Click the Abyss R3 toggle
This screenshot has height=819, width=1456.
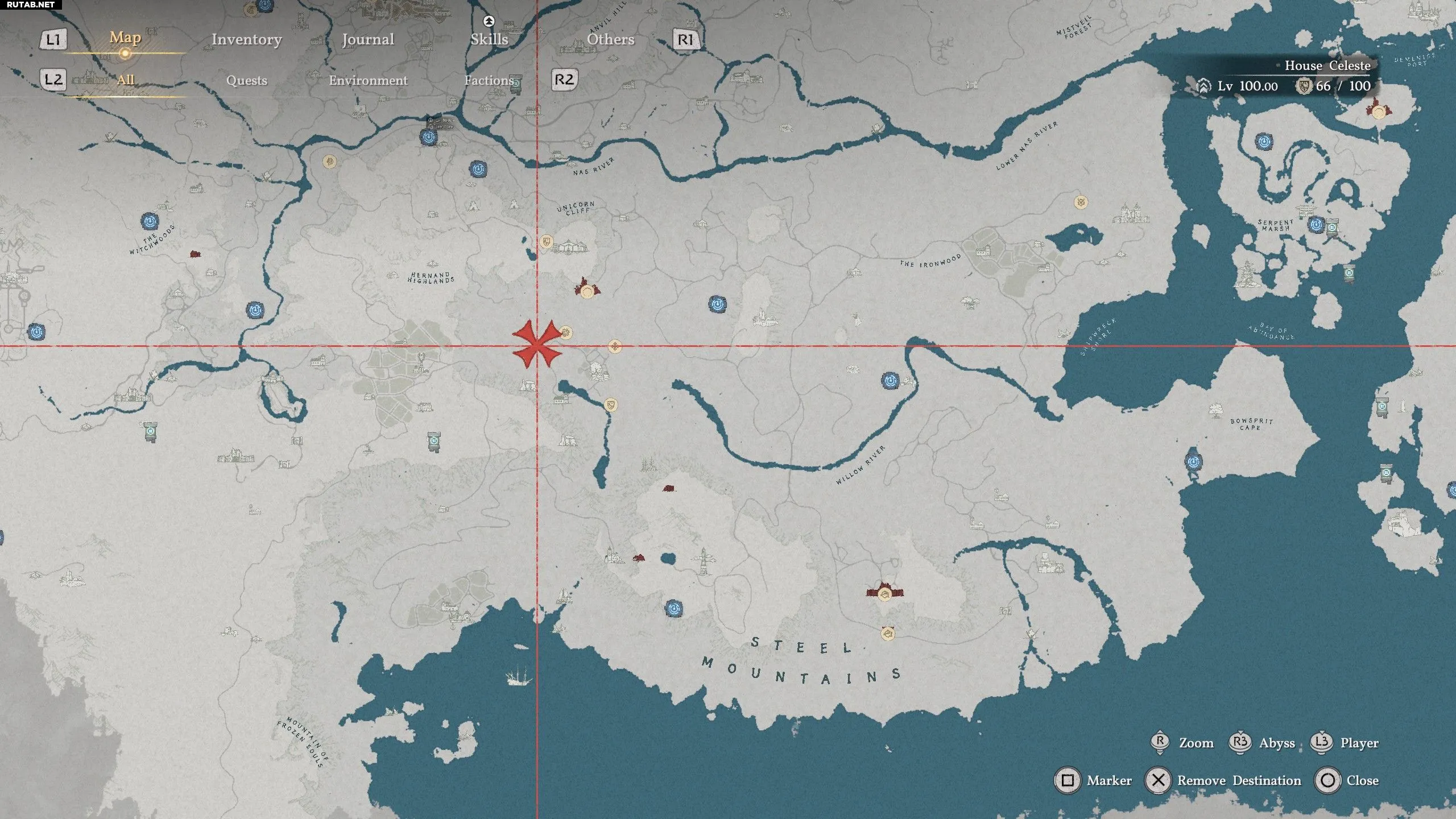click(1239, 743)
